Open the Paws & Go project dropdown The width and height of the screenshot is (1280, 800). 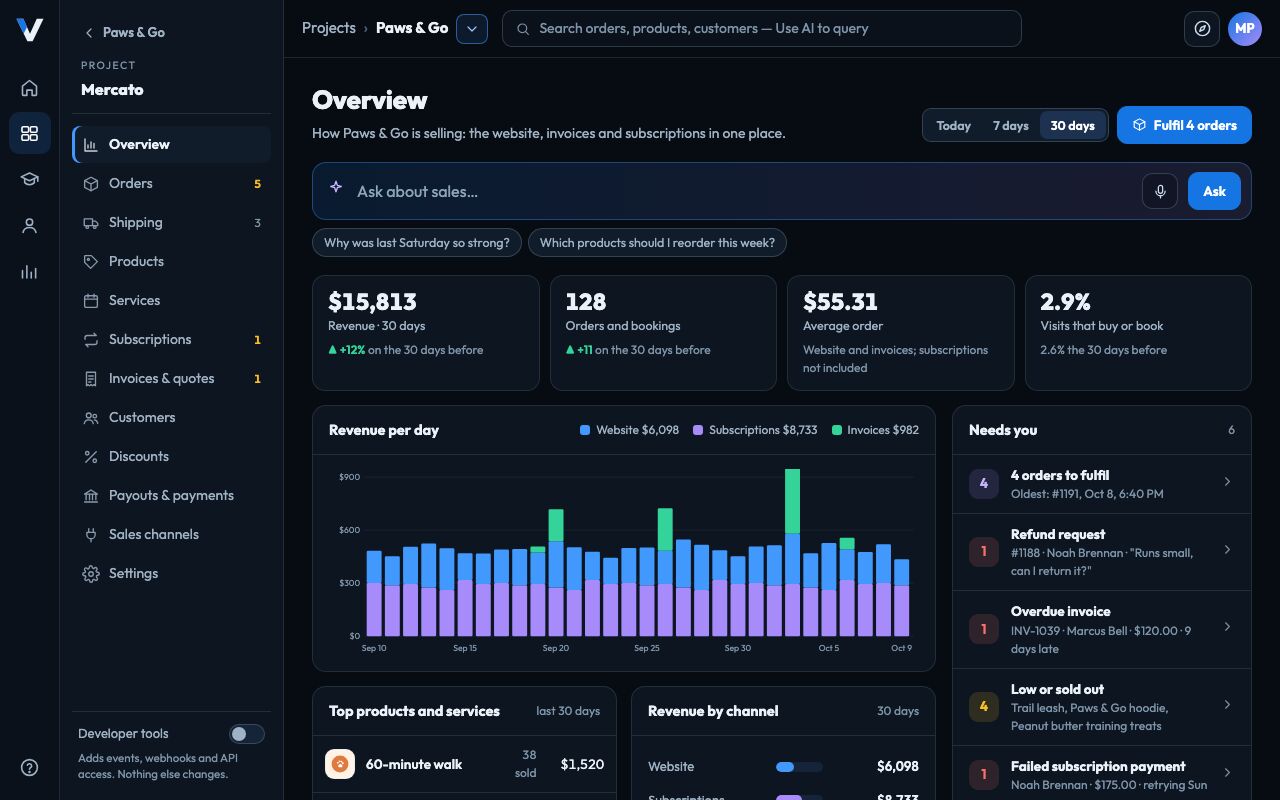472,29
